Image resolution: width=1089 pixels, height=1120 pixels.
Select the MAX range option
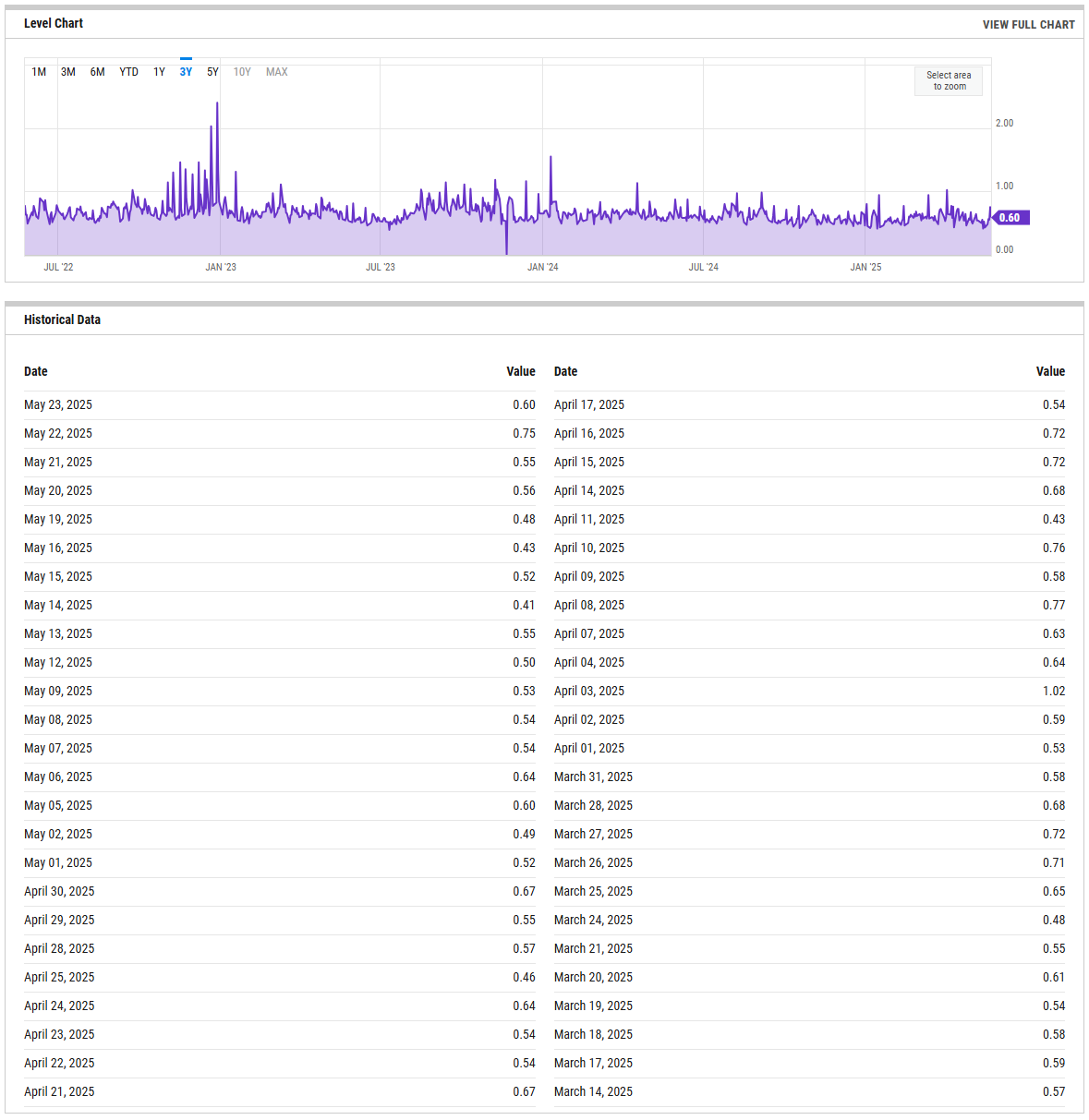pyautogui.click(x=277, y=72)
